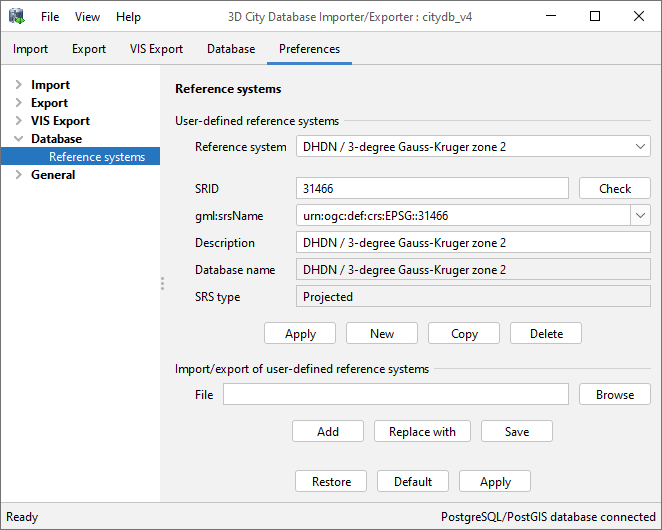Viewport: 662px width, 530px height.
Task: Click the Replace with button
Action: pos(422,432)
